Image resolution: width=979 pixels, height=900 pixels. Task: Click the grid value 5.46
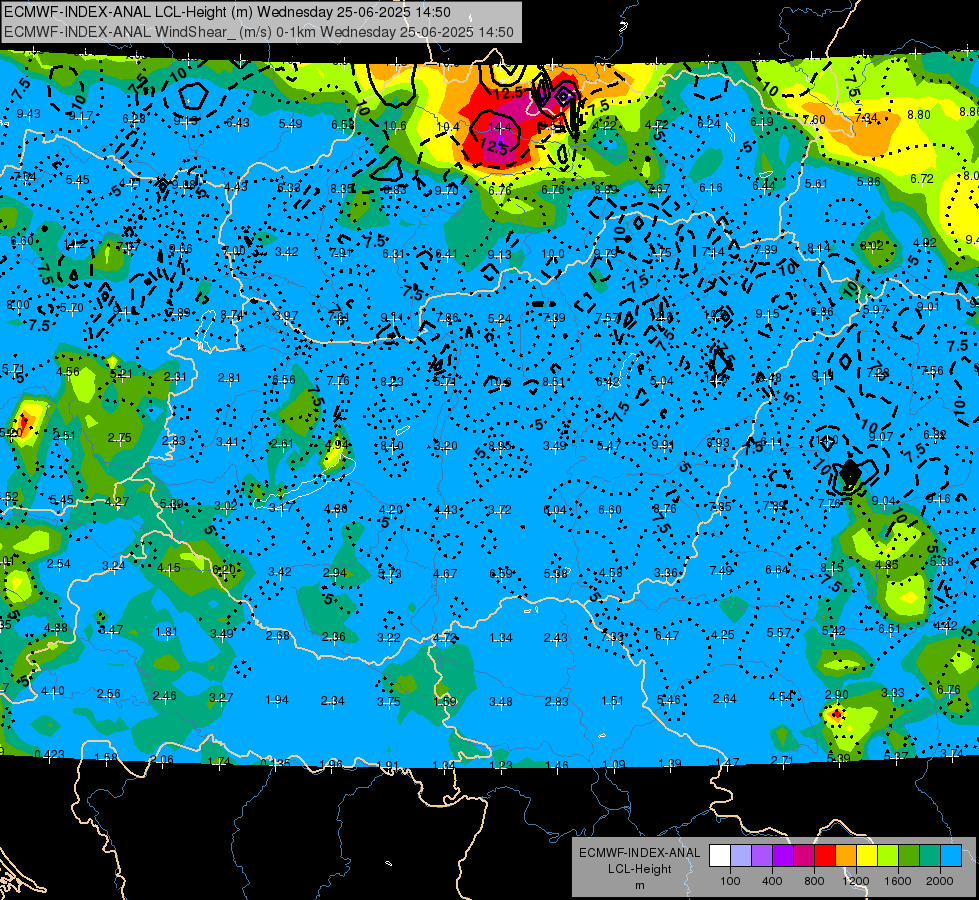[x=669, y=700]
